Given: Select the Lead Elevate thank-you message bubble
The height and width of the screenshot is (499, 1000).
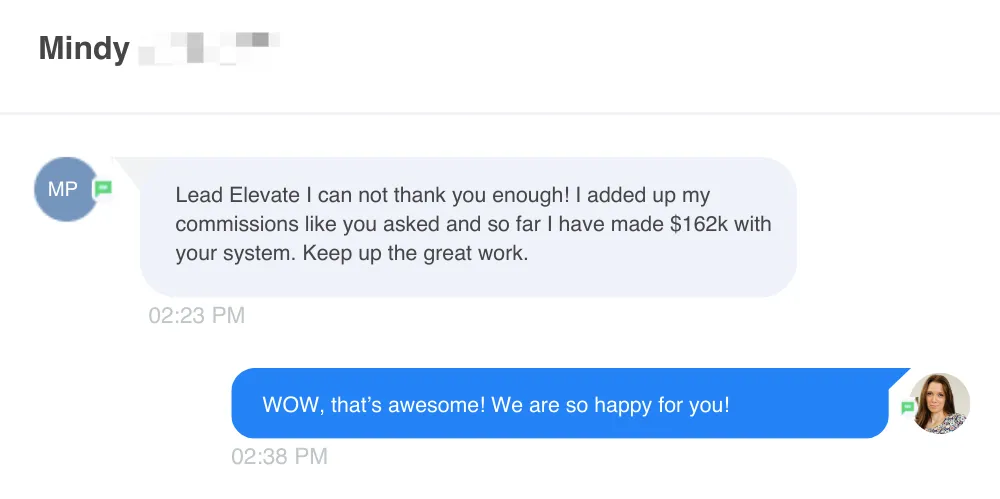Looking at the screenshot, I should click(467, 227).
